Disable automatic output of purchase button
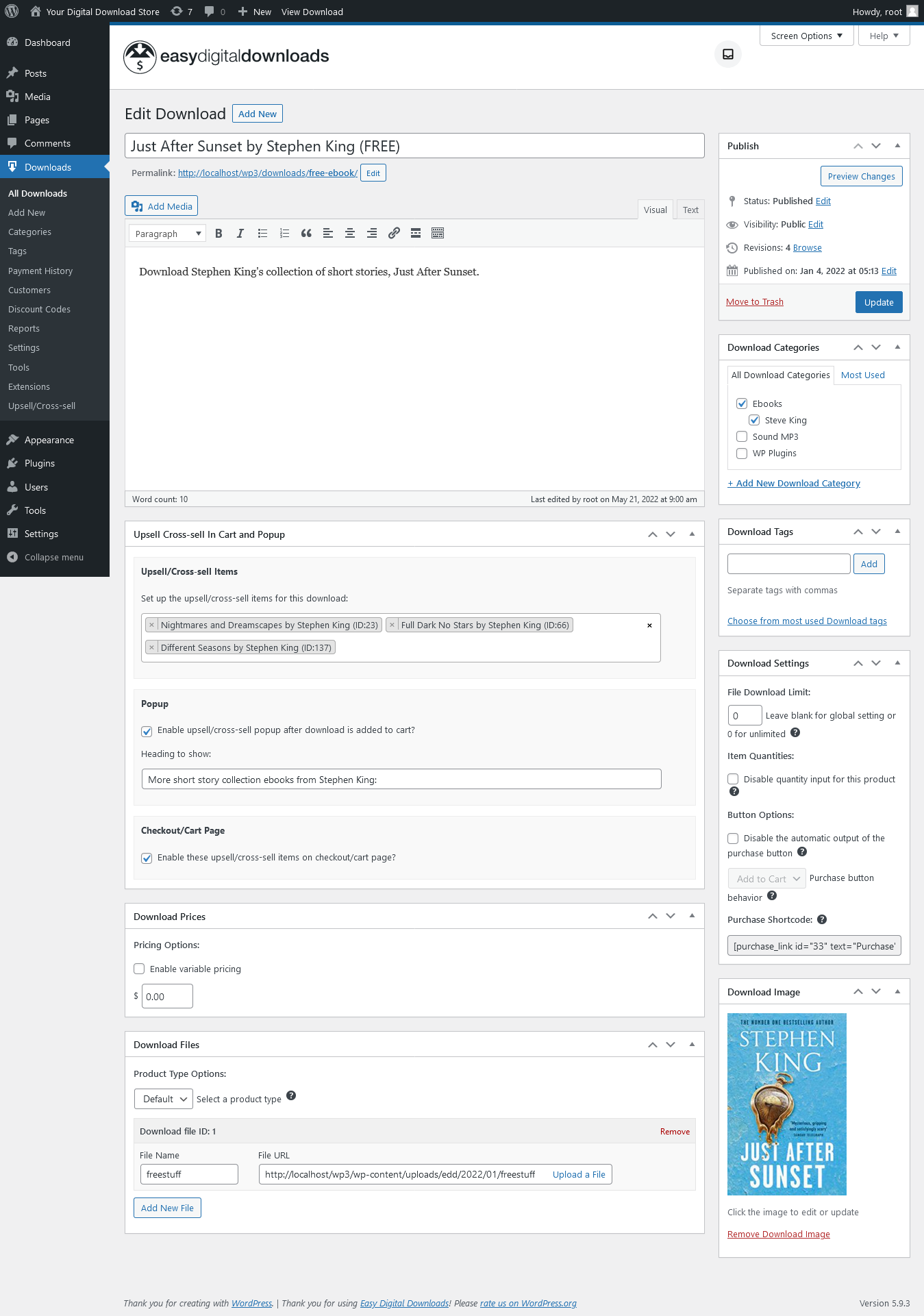Image resolution: width=924 pixels, height=1316 pixels. (x=733, y=839)
